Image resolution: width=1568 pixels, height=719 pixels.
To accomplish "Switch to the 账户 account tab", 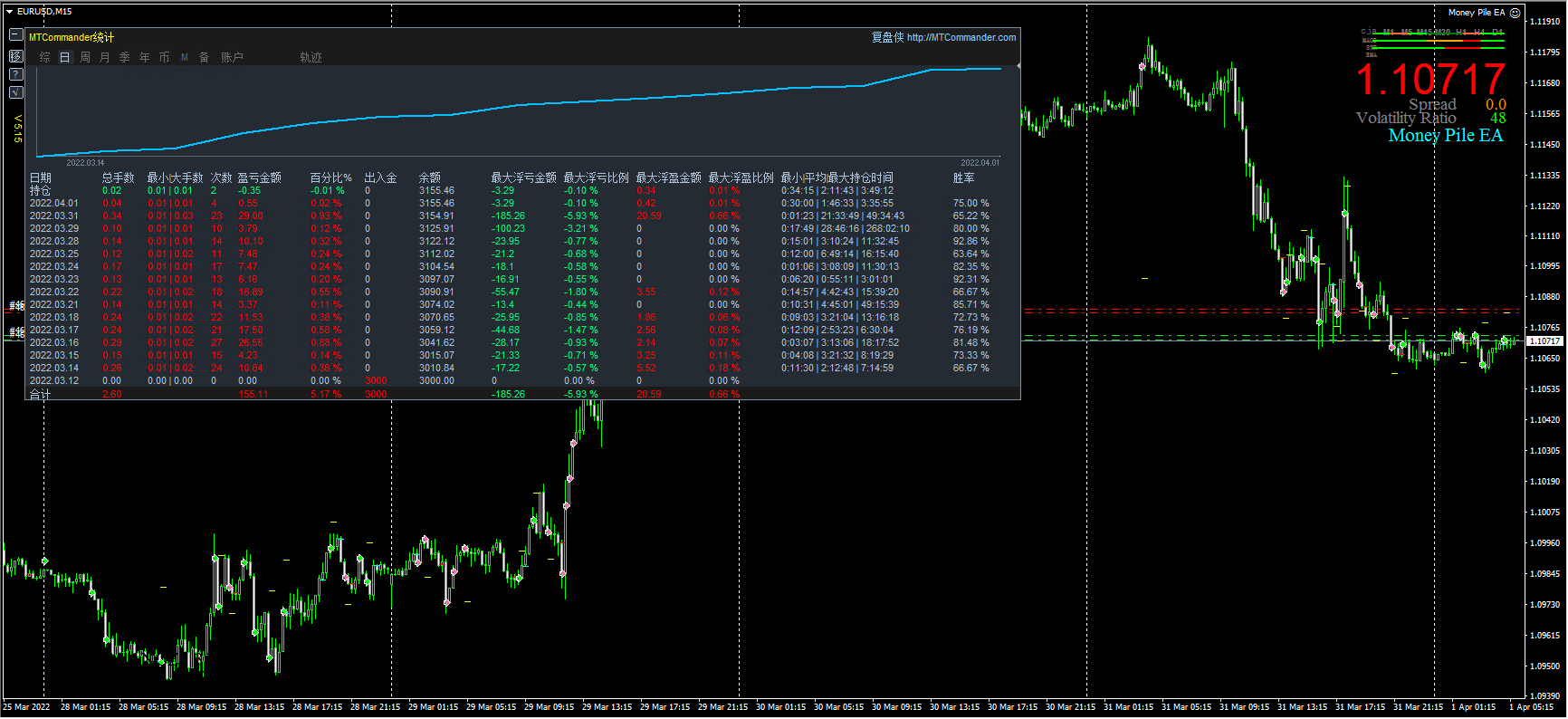I will pos(233,57).
